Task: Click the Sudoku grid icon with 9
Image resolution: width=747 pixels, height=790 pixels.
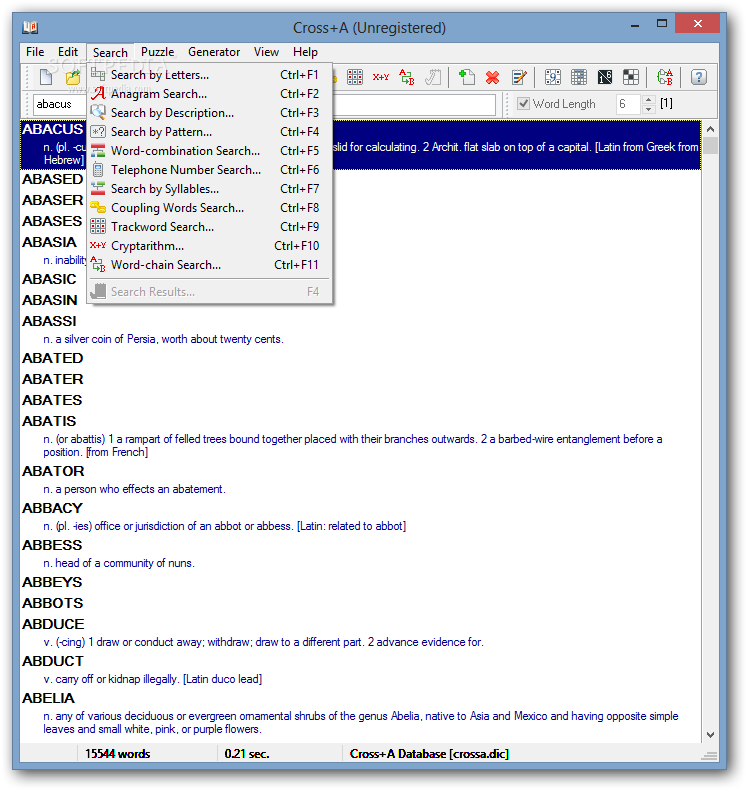Action: point(553,77)
